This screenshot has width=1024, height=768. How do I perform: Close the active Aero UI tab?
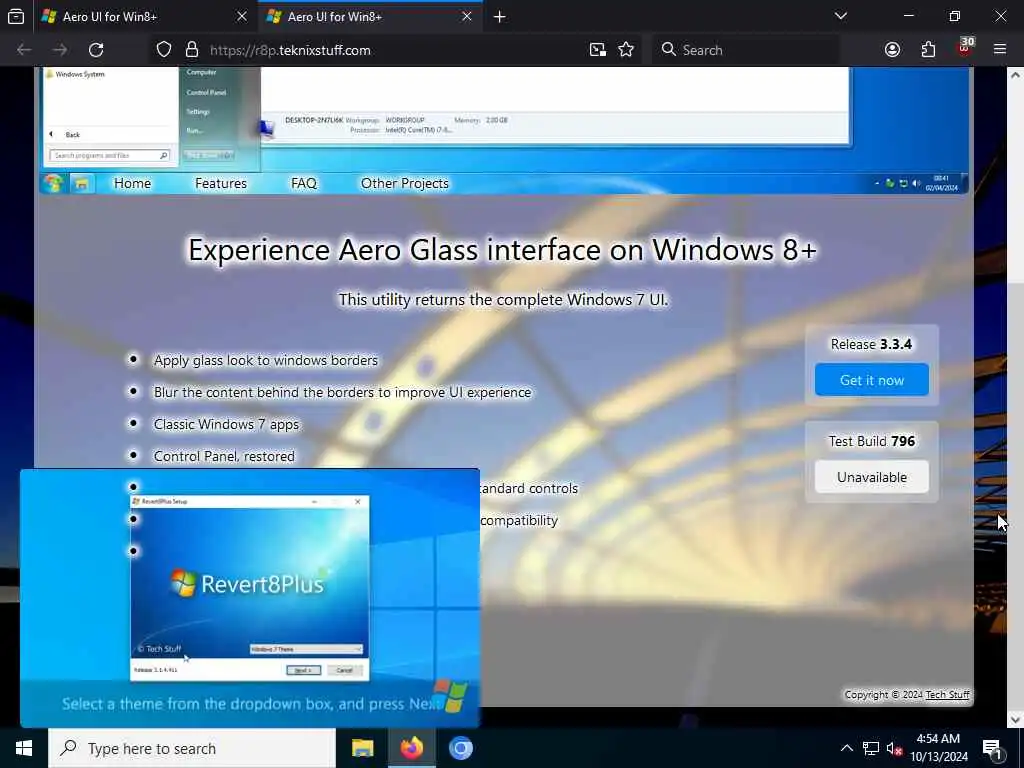[467, 16]
